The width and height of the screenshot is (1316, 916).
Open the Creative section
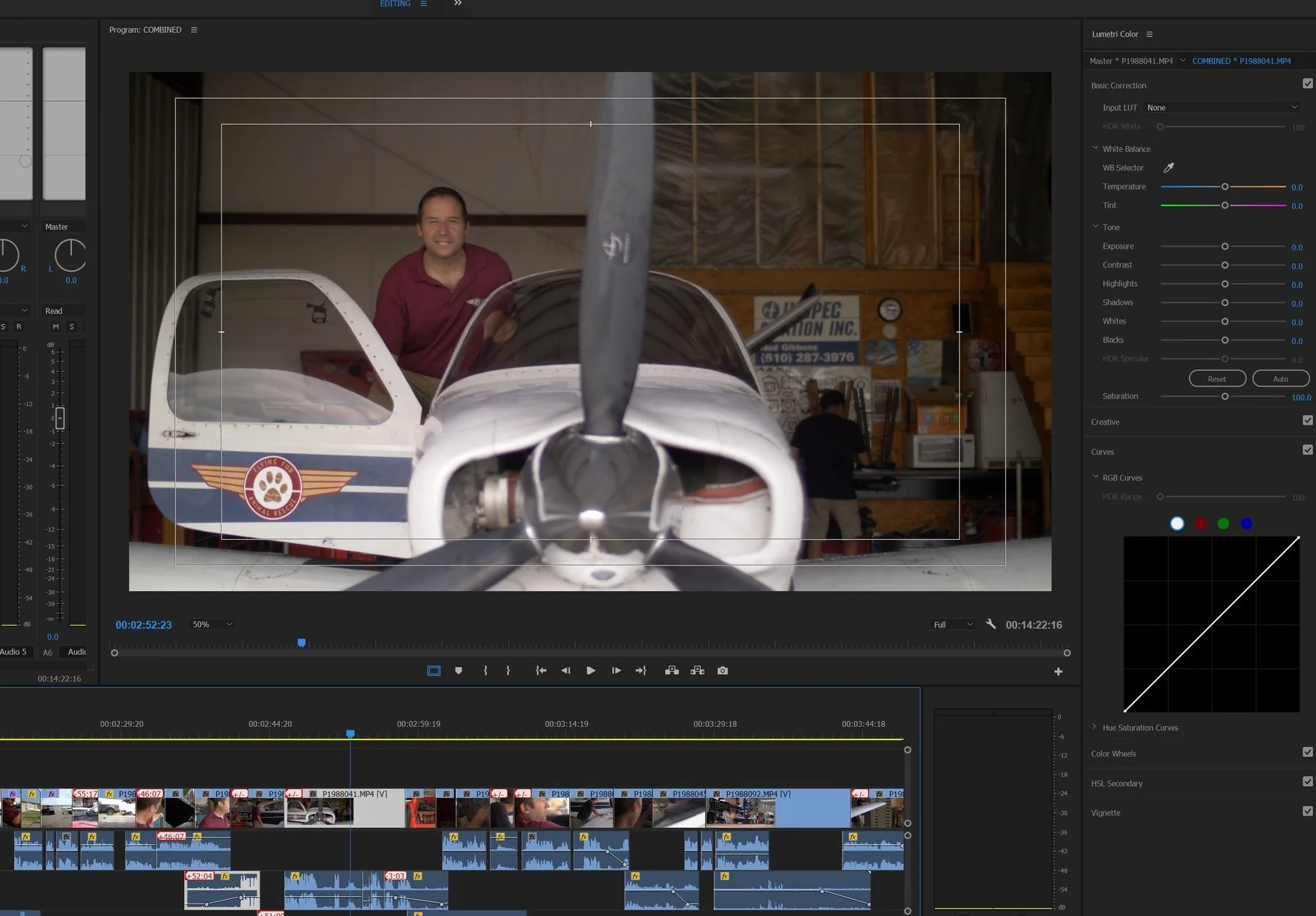[1105, 422]
